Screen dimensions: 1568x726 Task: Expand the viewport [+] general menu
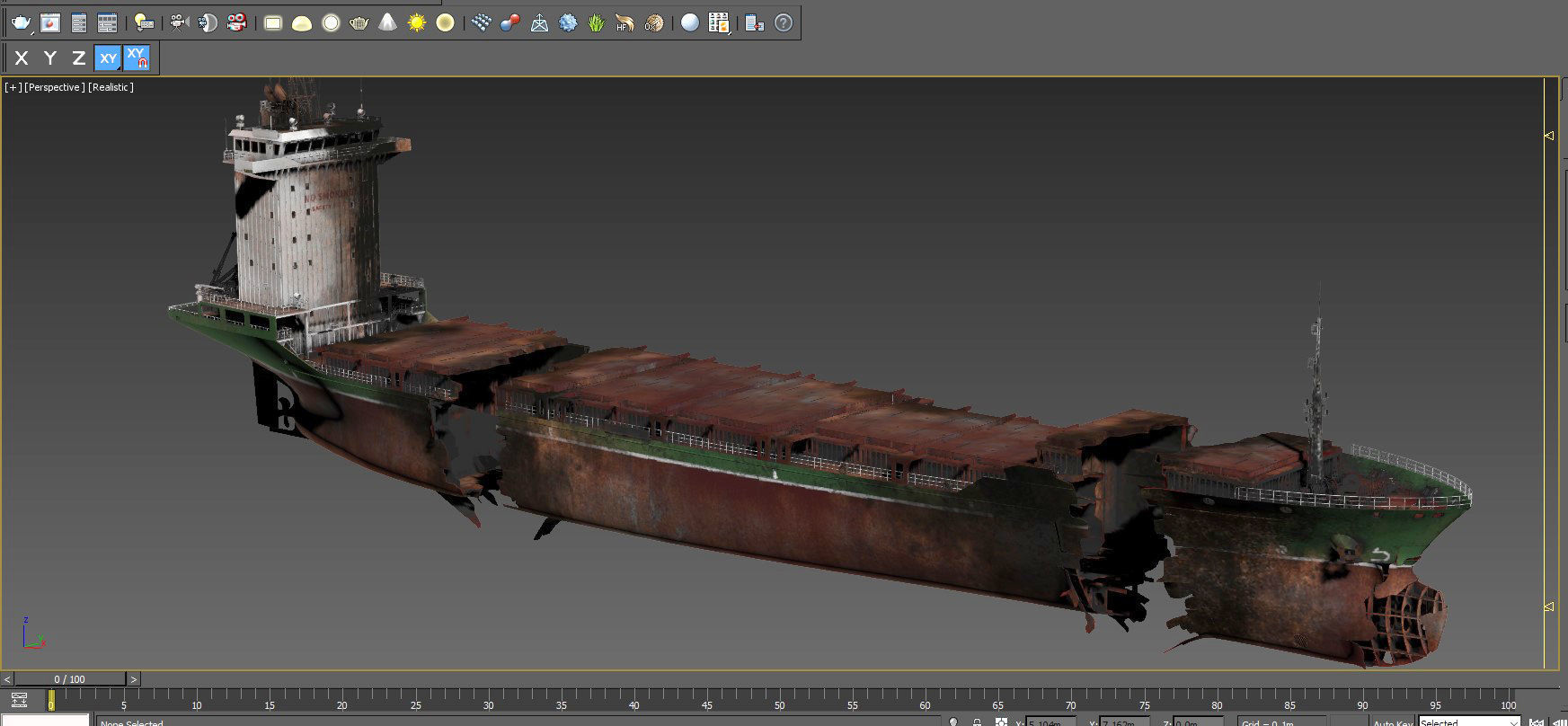[x=13, y=87]
